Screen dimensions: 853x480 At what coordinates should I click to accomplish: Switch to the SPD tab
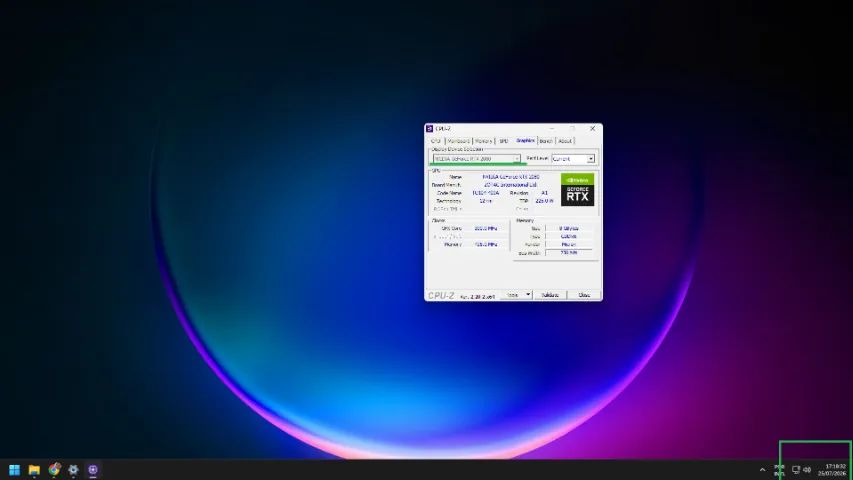tap(504, 141)
